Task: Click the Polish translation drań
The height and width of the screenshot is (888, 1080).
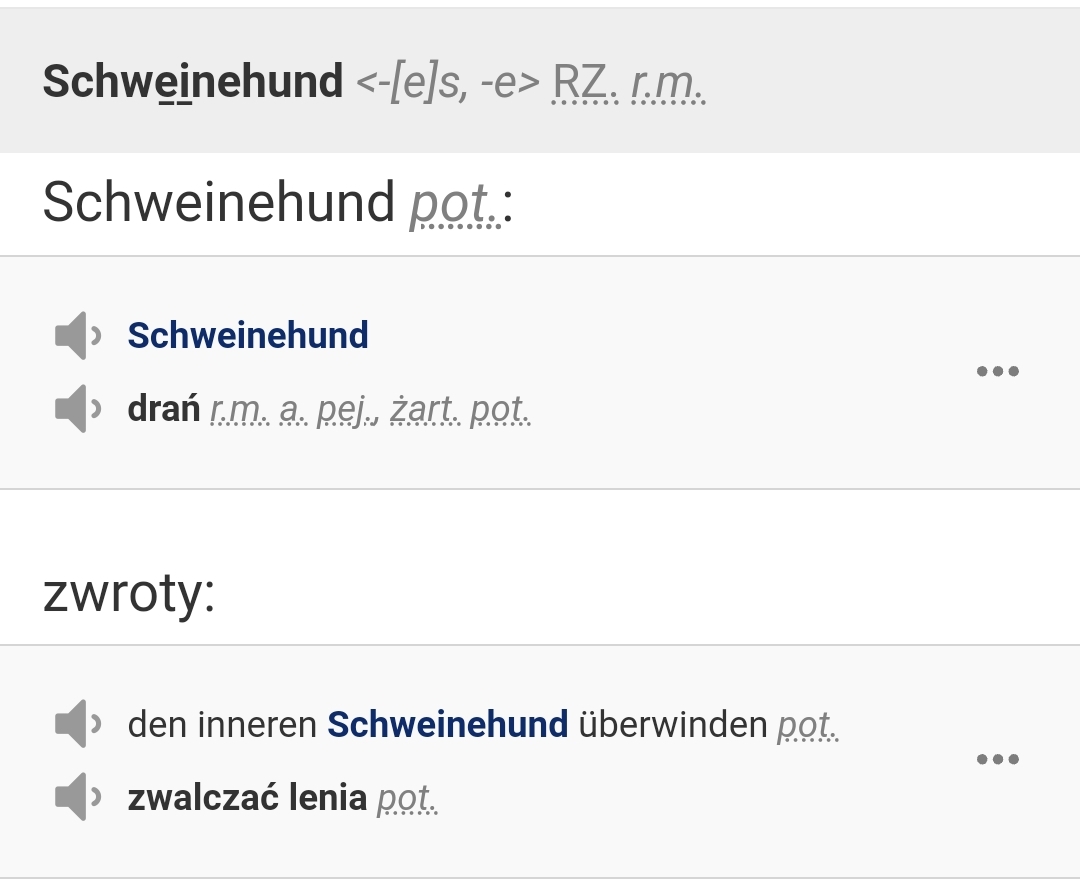Action: [164, 409]
